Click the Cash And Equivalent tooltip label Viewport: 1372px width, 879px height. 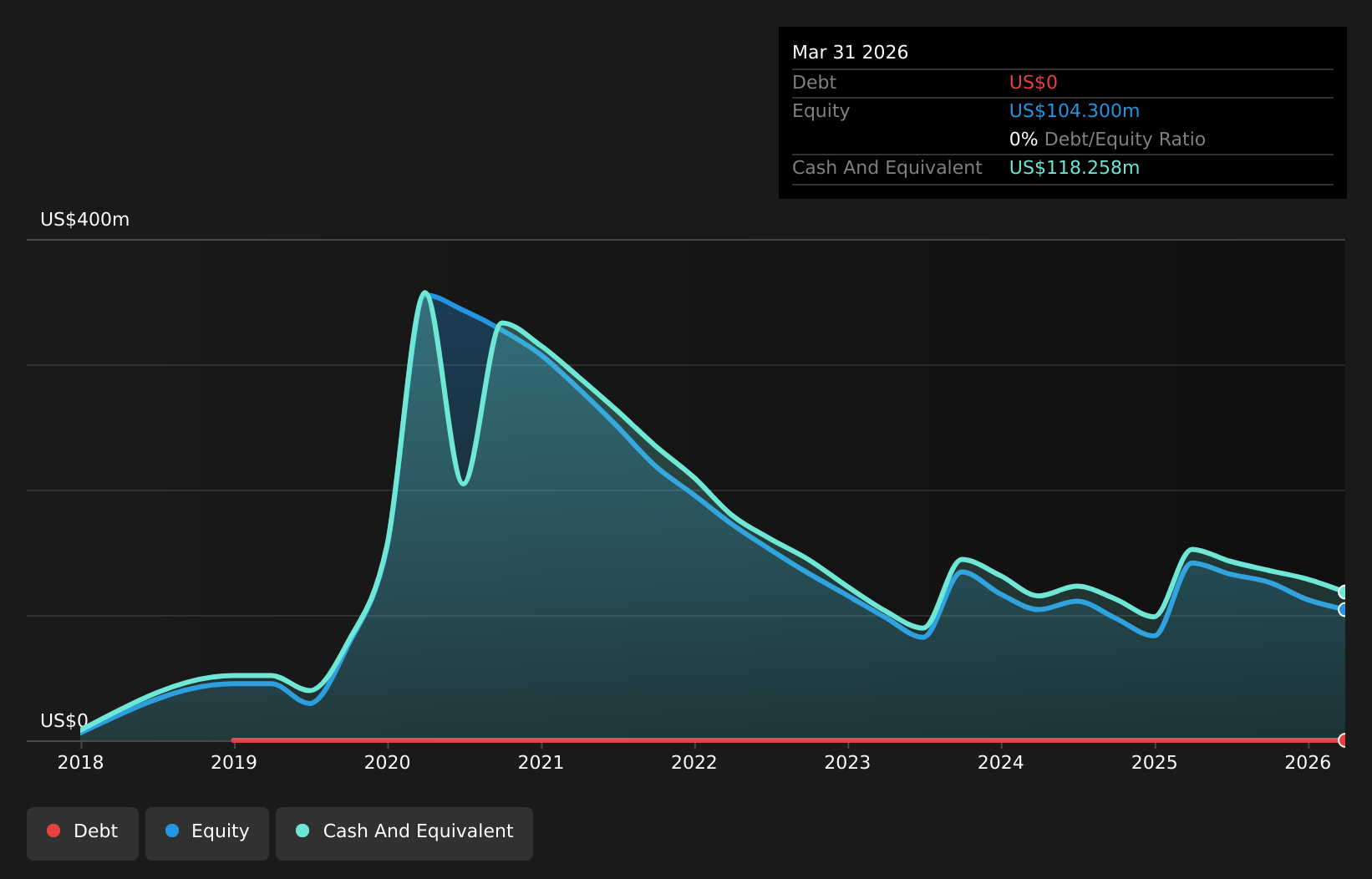(887, 168)
